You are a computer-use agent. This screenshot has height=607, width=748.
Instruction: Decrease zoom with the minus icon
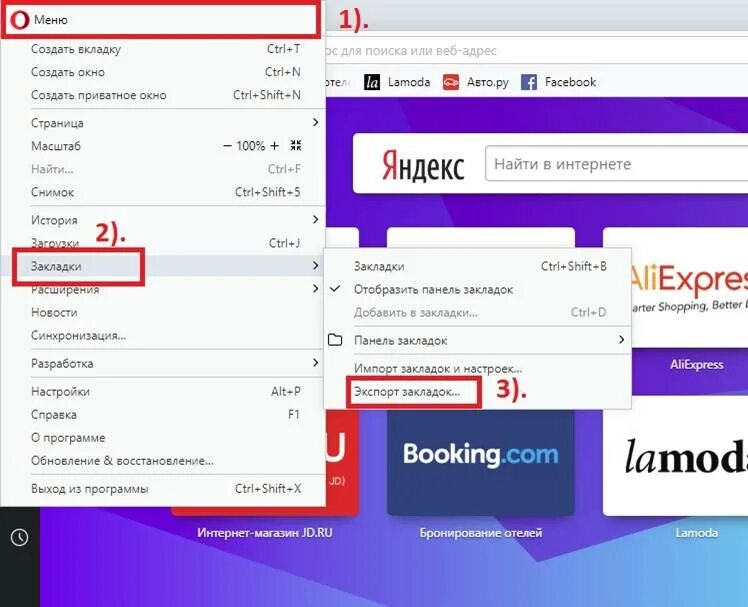[x=228, y=146]
